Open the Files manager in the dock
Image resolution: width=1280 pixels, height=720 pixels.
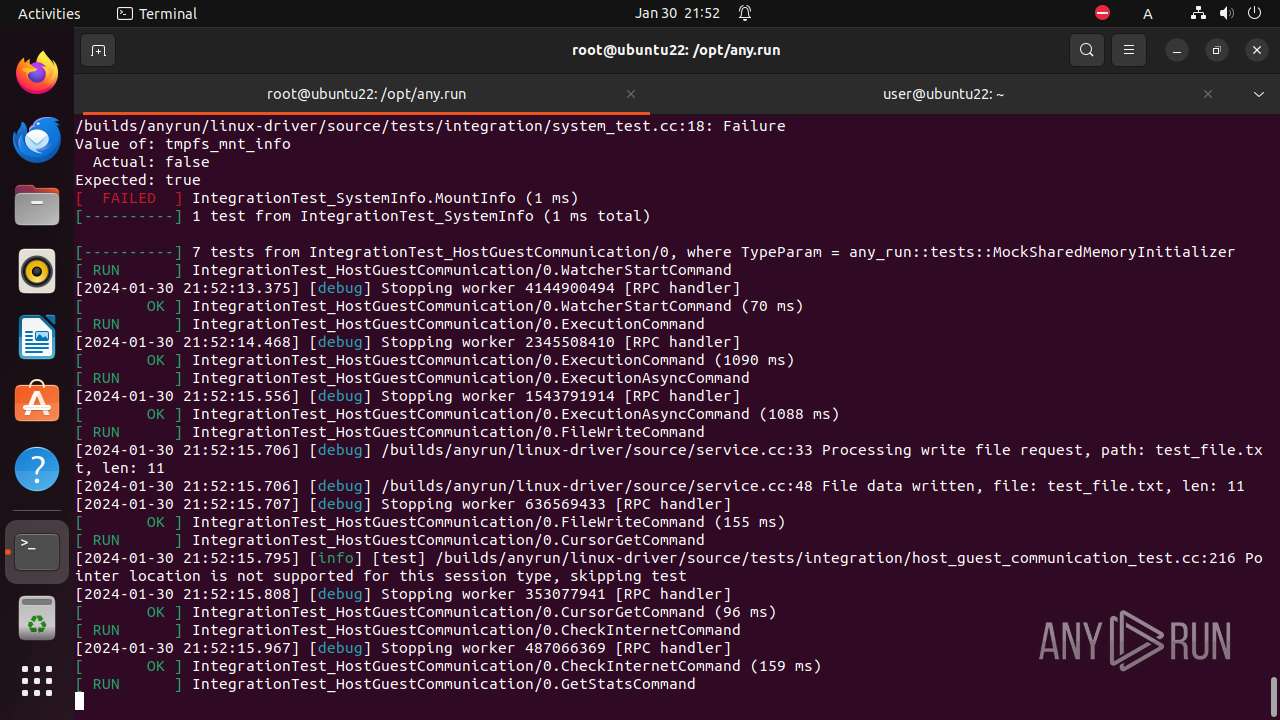(x=37, y=205)
